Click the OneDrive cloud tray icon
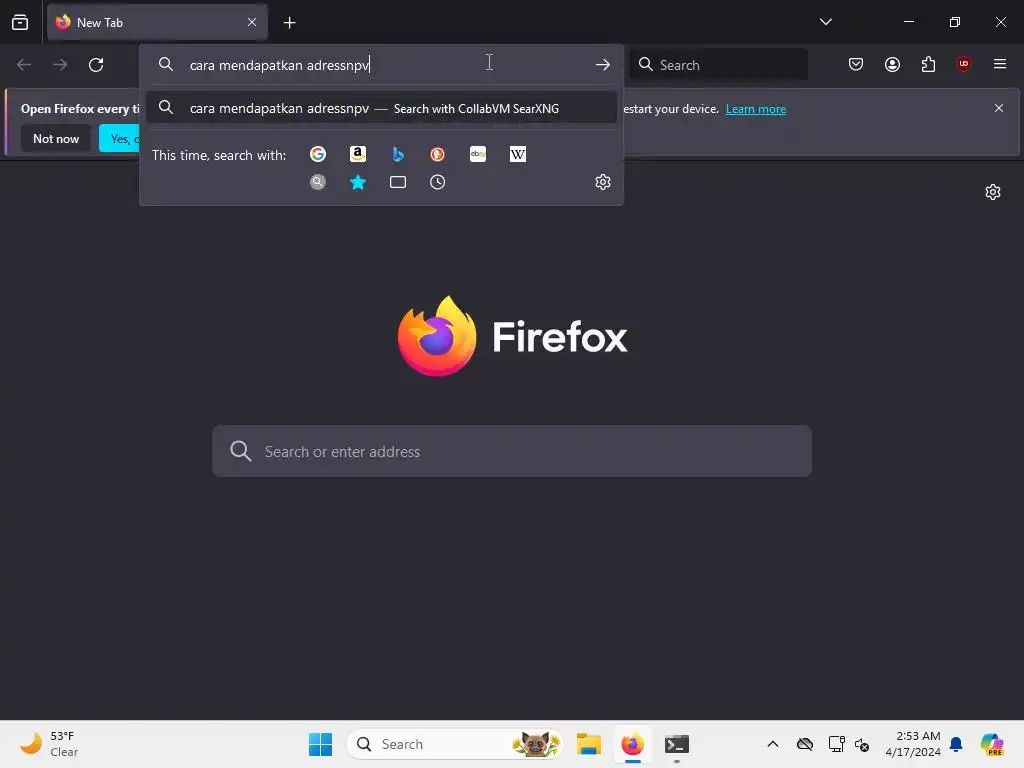This screenshot has height=768, width=1024. (805, 744)
